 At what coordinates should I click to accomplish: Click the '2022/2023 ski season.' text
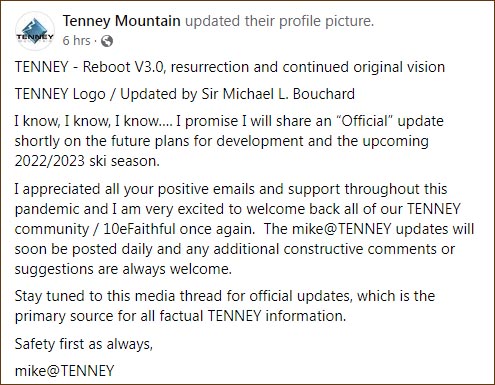(x=87, y=161)
